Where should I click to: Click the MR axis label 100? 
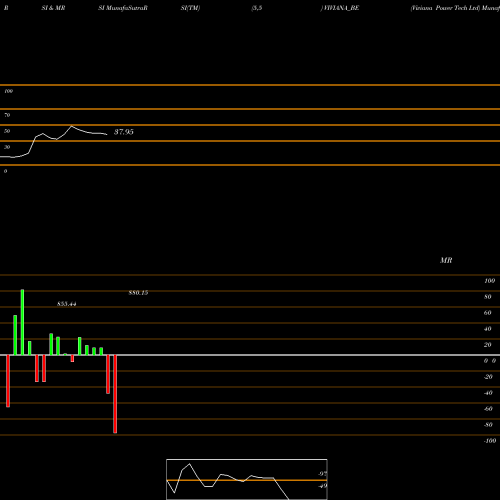click(x=490, y=281)
